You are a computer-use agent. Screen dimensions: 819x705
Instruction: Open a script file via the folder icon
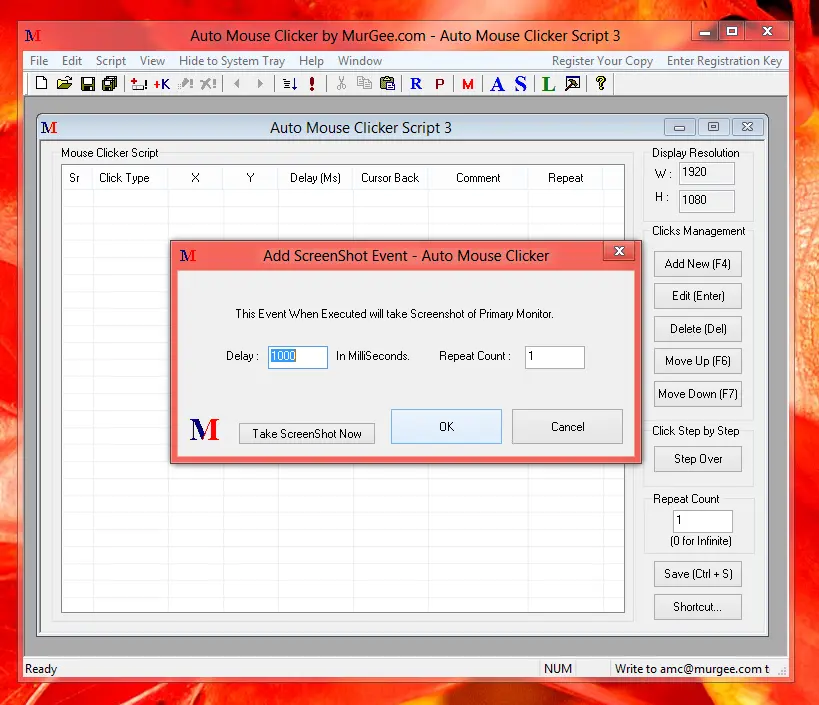coord(64,84)
